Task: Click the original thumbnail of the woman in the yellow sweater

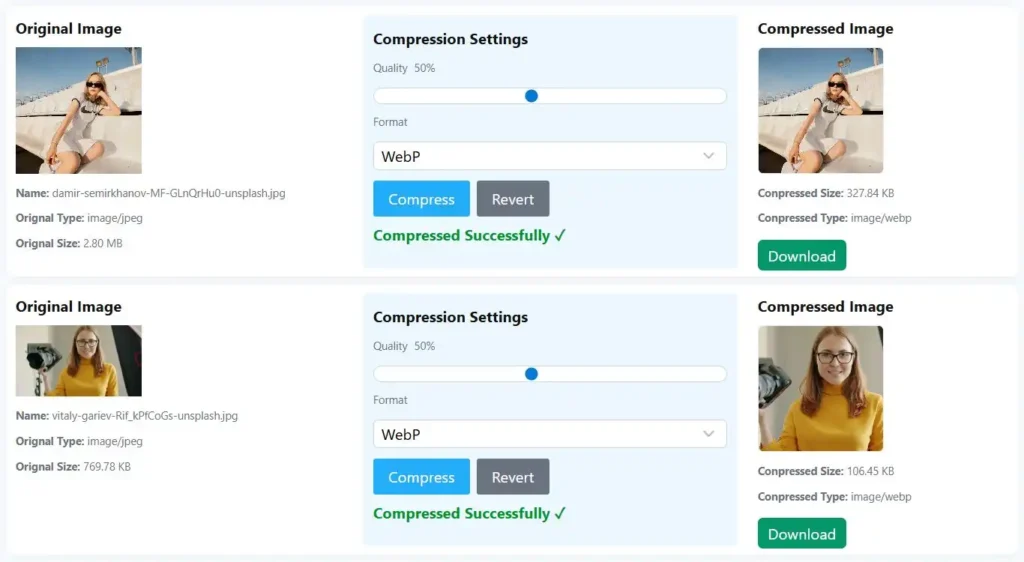Action: tap(78, 360)
